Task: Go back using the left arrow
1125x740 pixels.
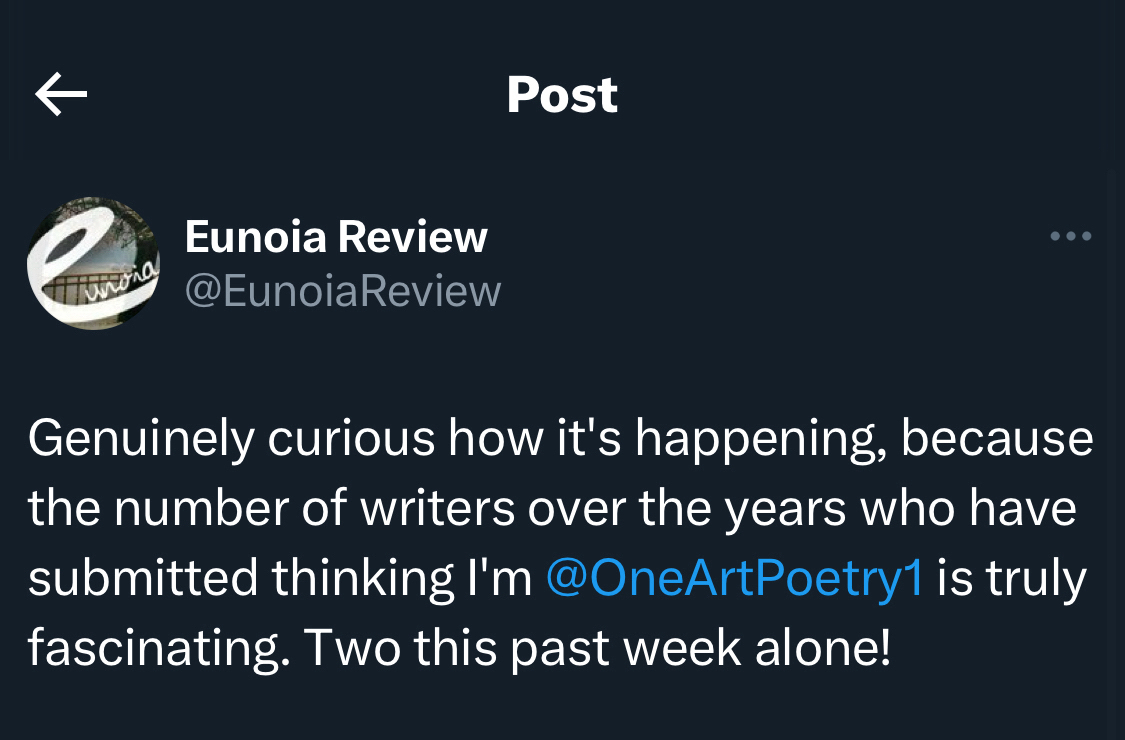Action: [61, 95]
